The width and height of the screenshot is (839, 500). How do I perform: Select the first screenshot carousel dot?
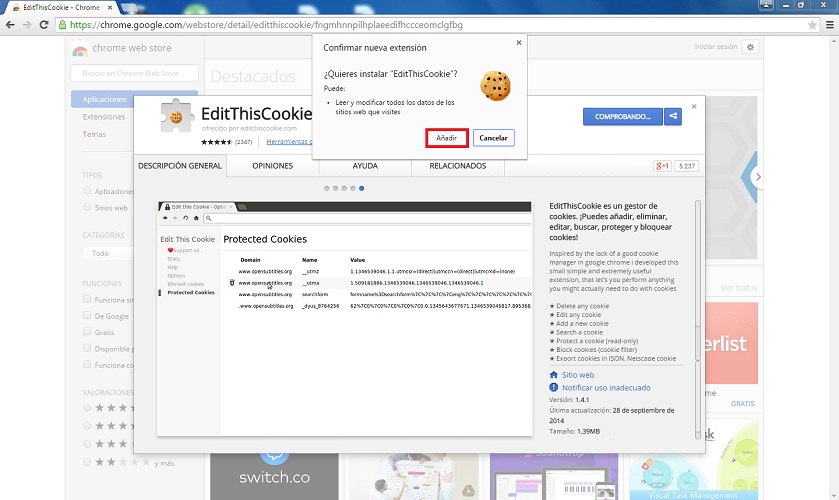coord(326,188)
